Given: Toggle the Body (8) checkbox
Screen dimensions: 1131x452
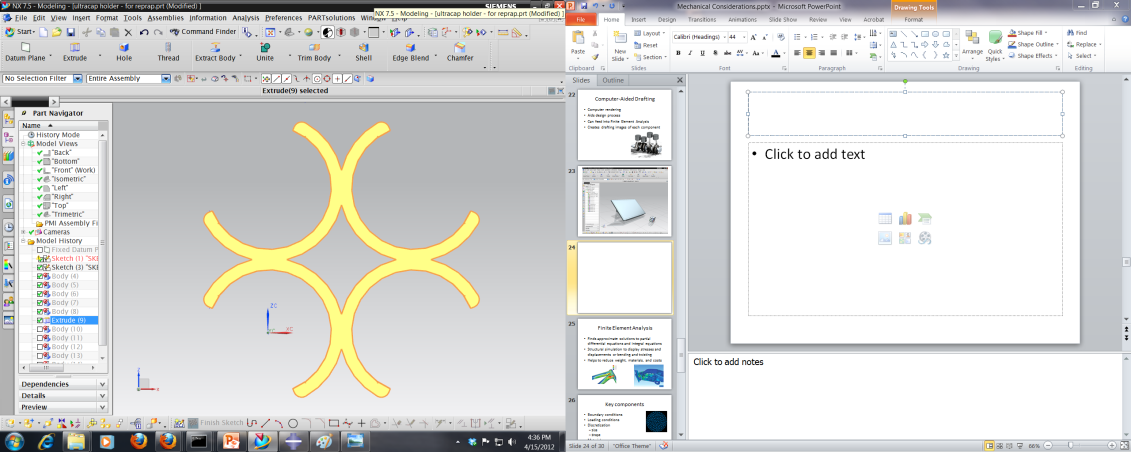Looking at the screenshot, I should click(41, 312).
